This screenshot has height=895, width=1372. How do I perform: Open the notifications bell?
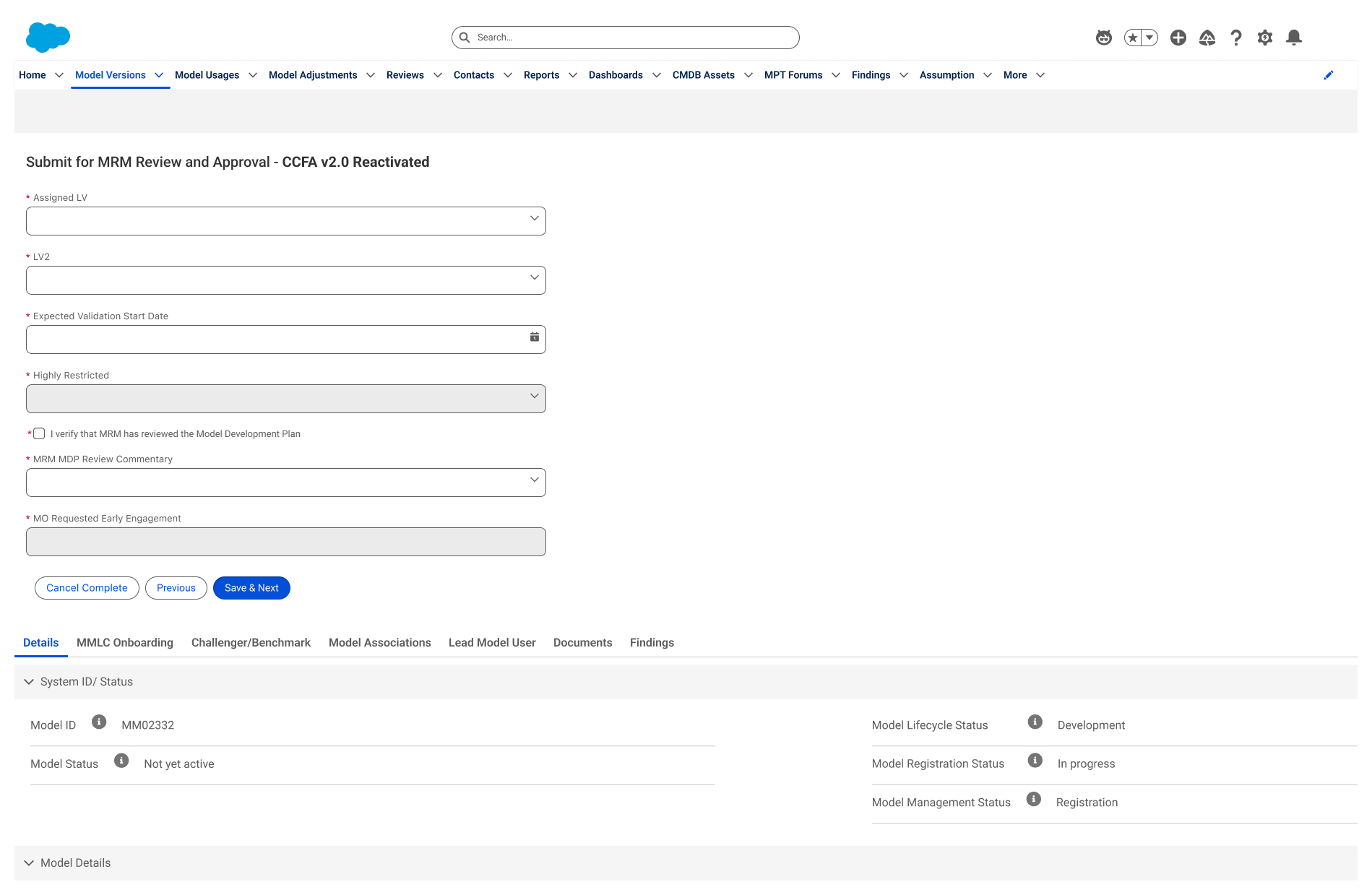[1294, 38]
